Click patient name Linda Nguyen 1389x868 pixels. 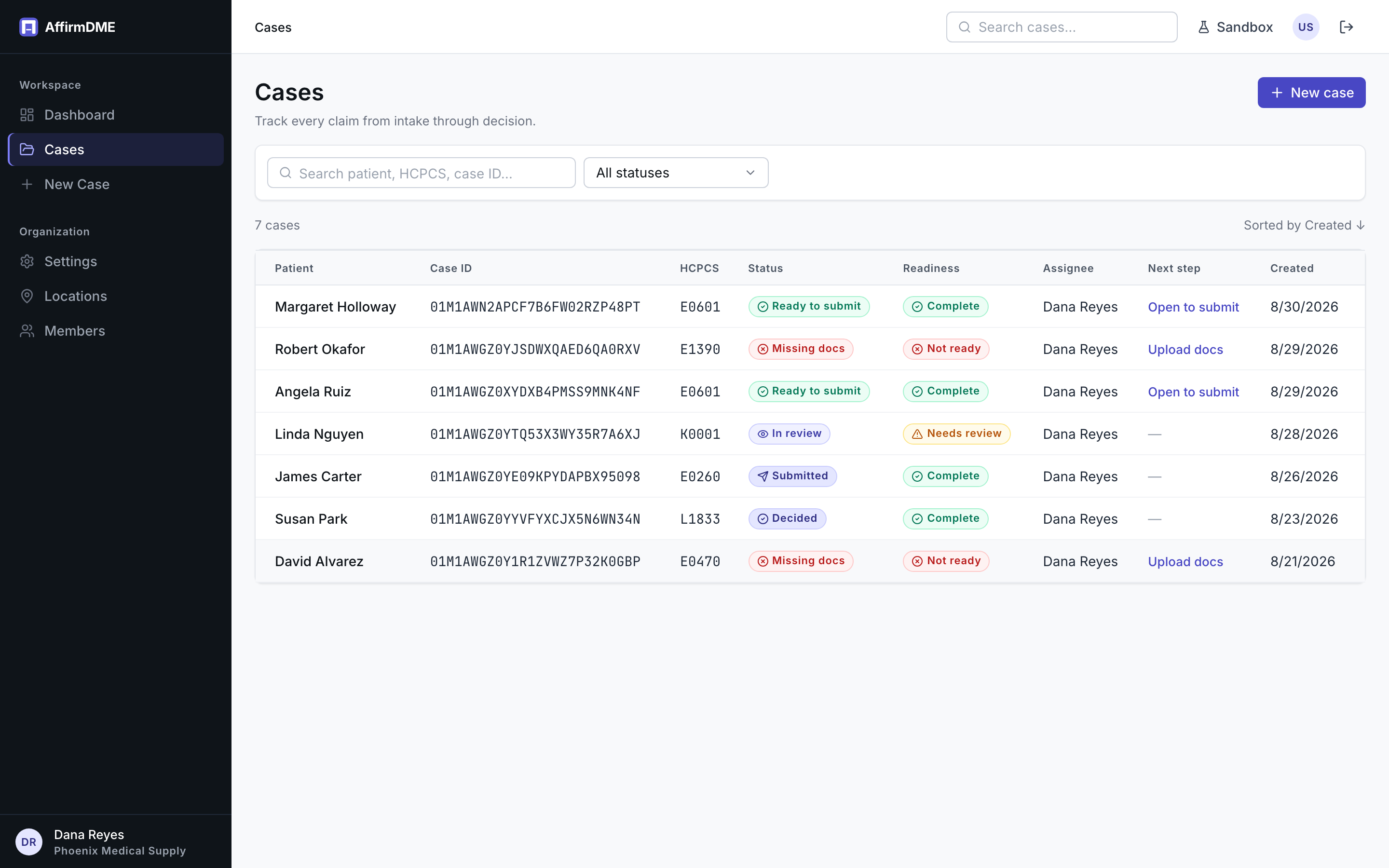pyautogui.click(x=319, y=434)
